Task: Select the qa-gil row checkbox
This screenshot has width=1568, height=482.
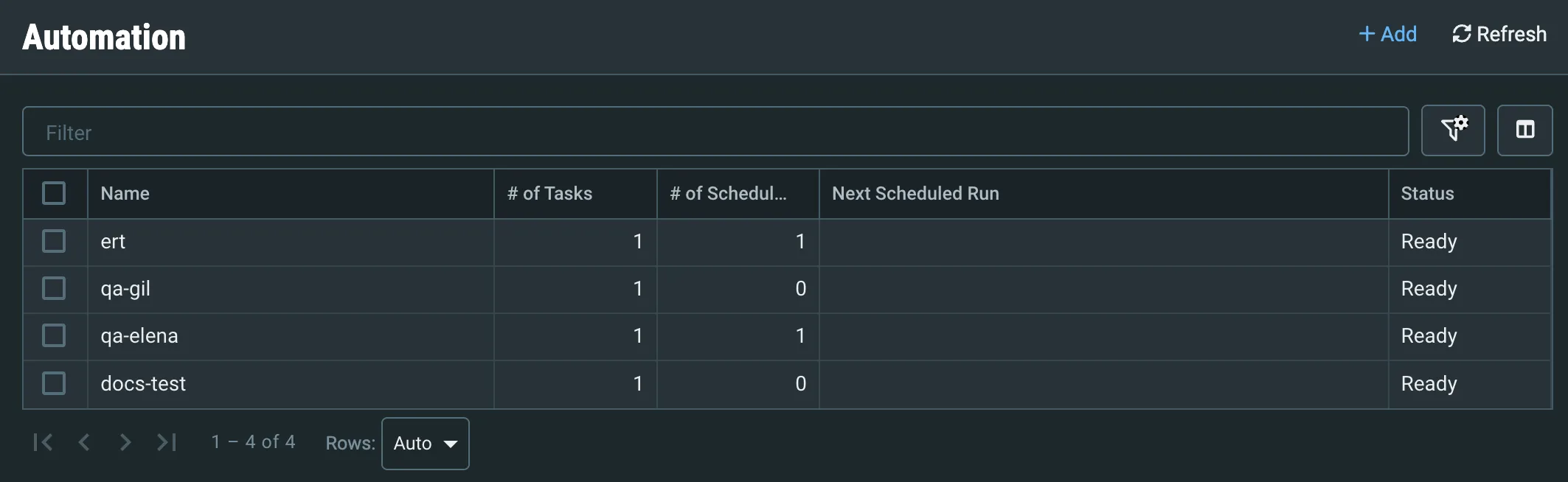Action: (54, 288)
